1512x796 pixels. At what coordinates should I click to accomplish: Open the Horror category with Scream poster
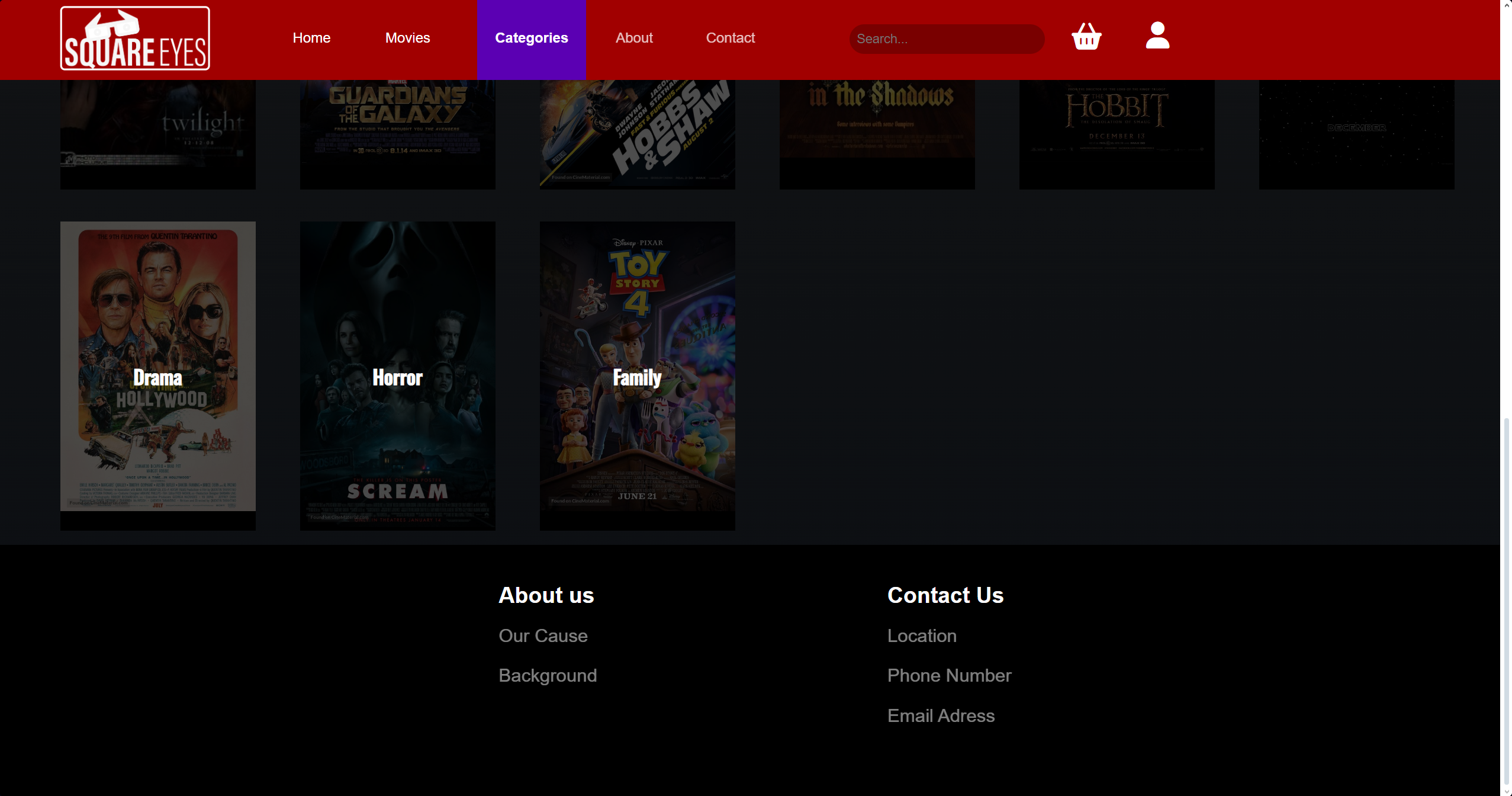397,377
